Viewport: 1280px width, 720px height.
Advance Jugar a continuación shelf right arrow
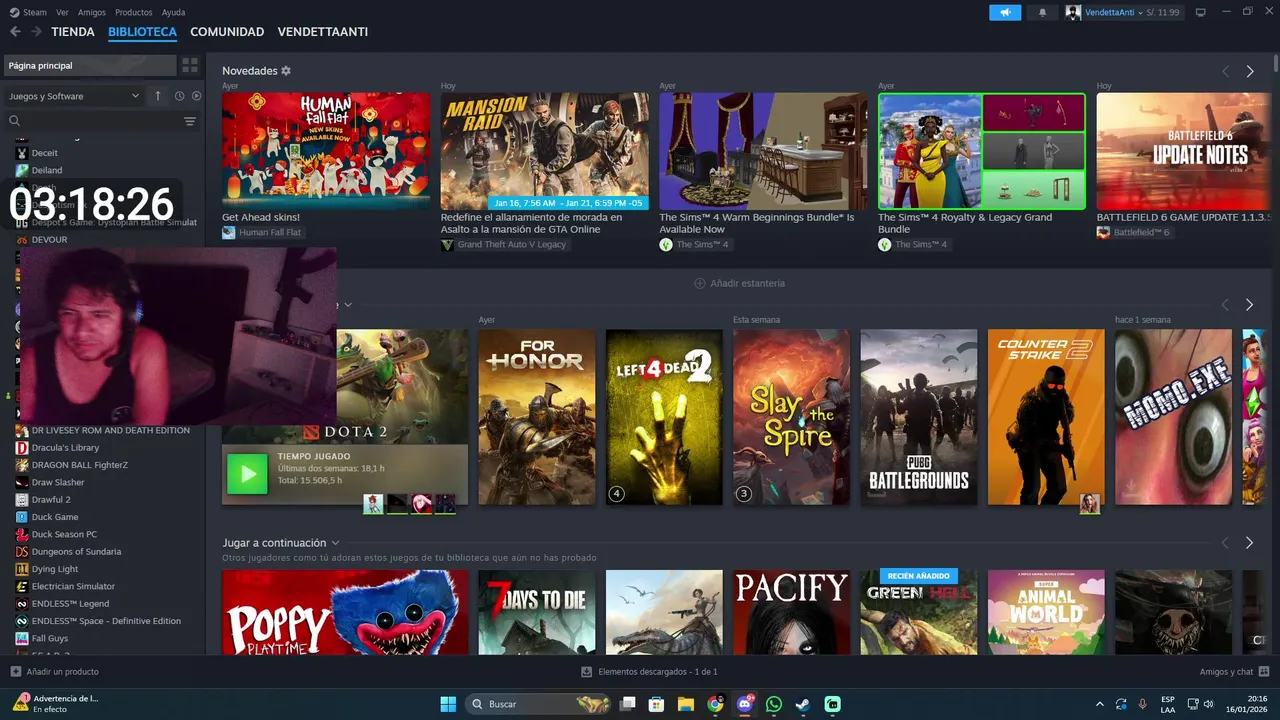(1249, 543)
